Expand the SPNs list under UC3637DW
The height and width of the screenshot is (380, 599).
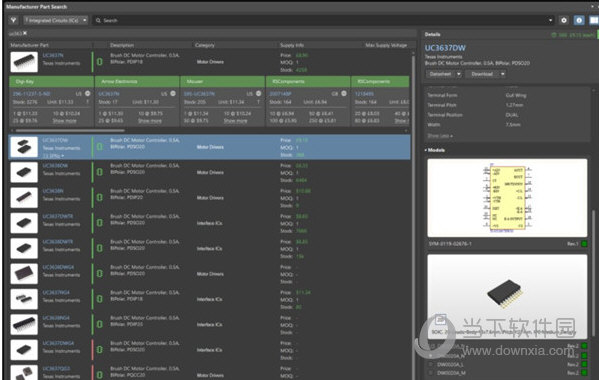(x=53, y=156)
